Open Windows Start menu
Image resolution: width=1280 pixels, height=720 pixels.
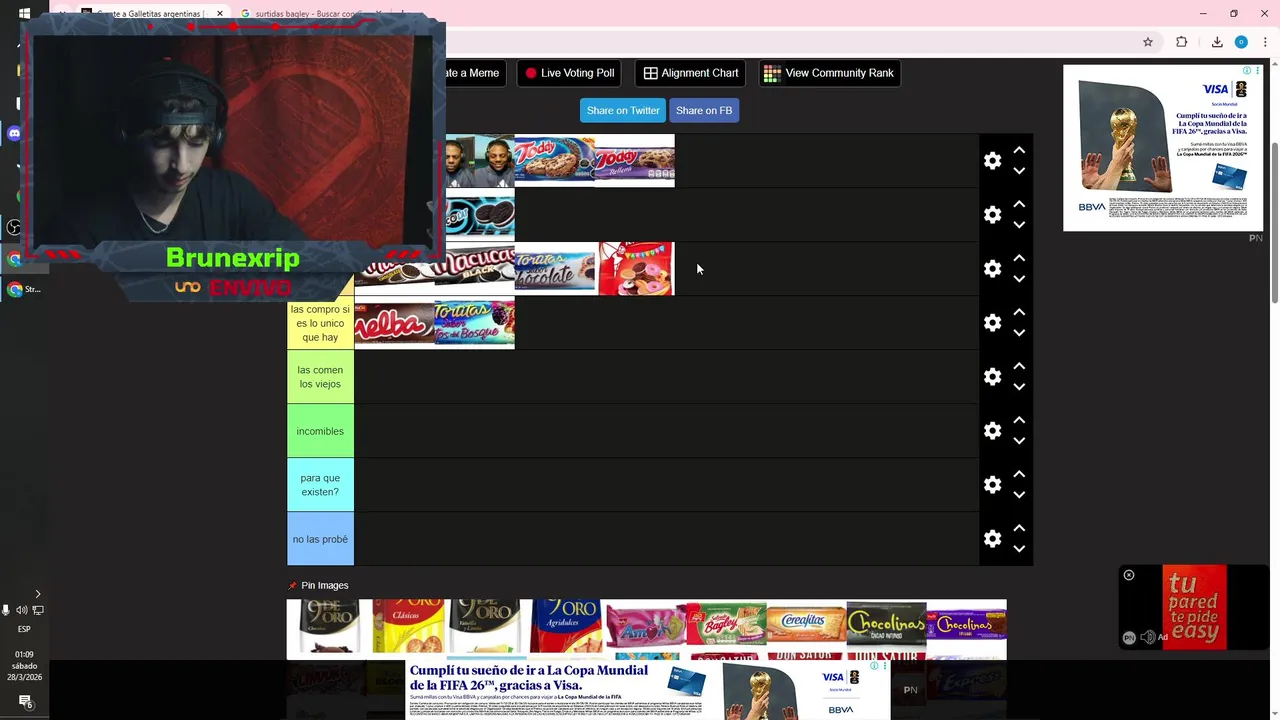[24, 14]
